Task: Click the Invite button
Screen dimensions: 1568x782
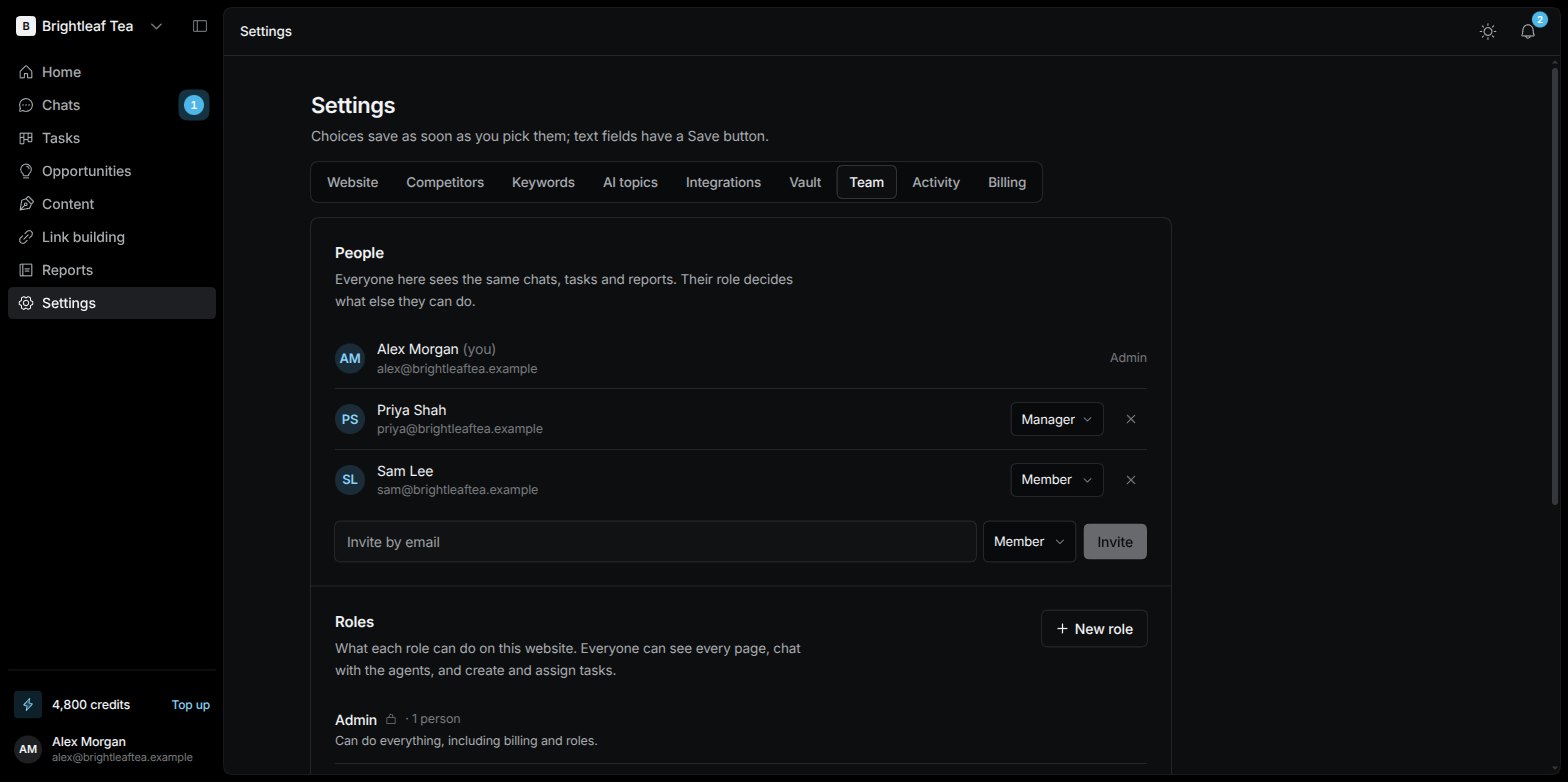Action: (1115, 541)
